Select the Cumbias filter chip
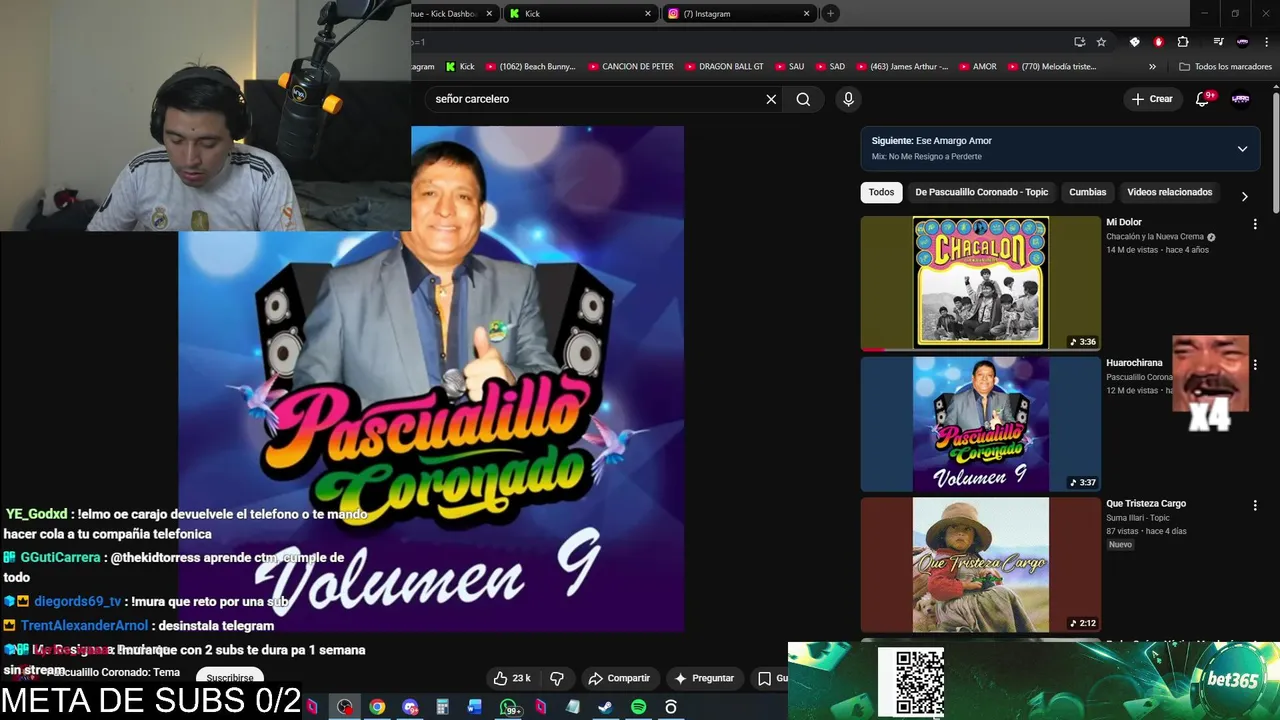The height and width of the screenshot is (720, 1280). (1088, 192)
